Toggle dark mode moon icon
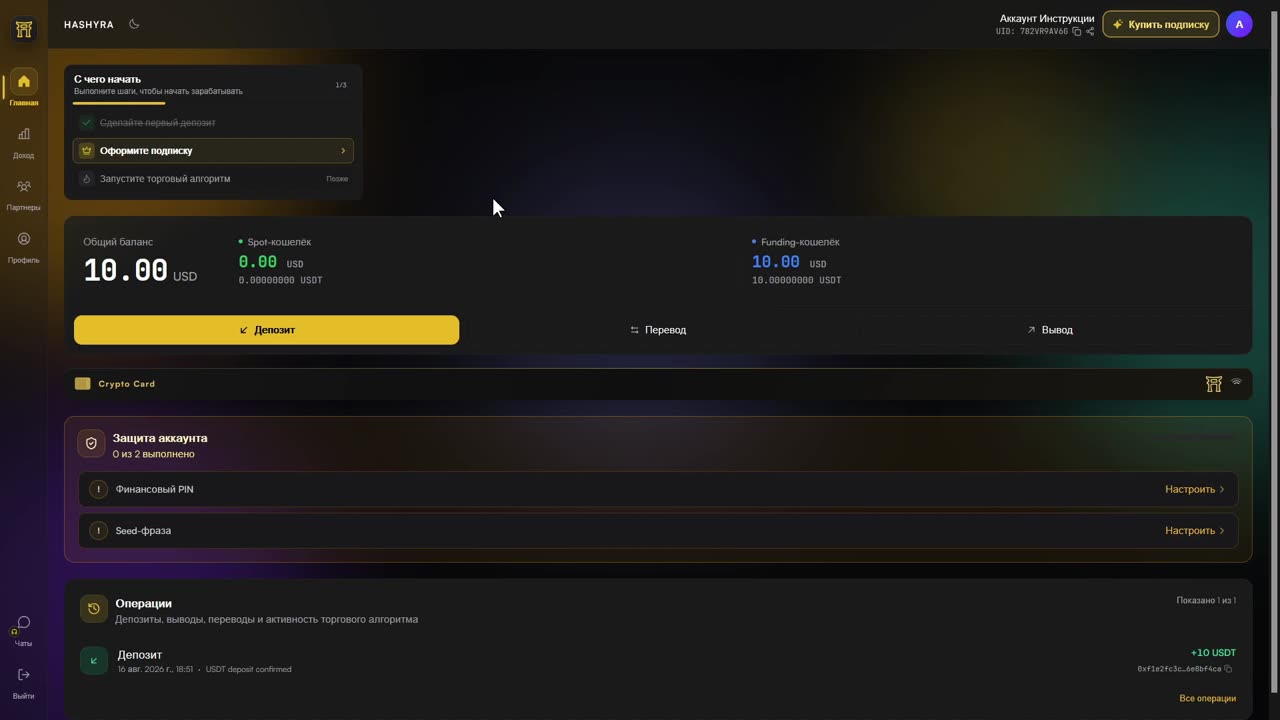This screenshot has width=1280, height=720. tap(134, 24)
